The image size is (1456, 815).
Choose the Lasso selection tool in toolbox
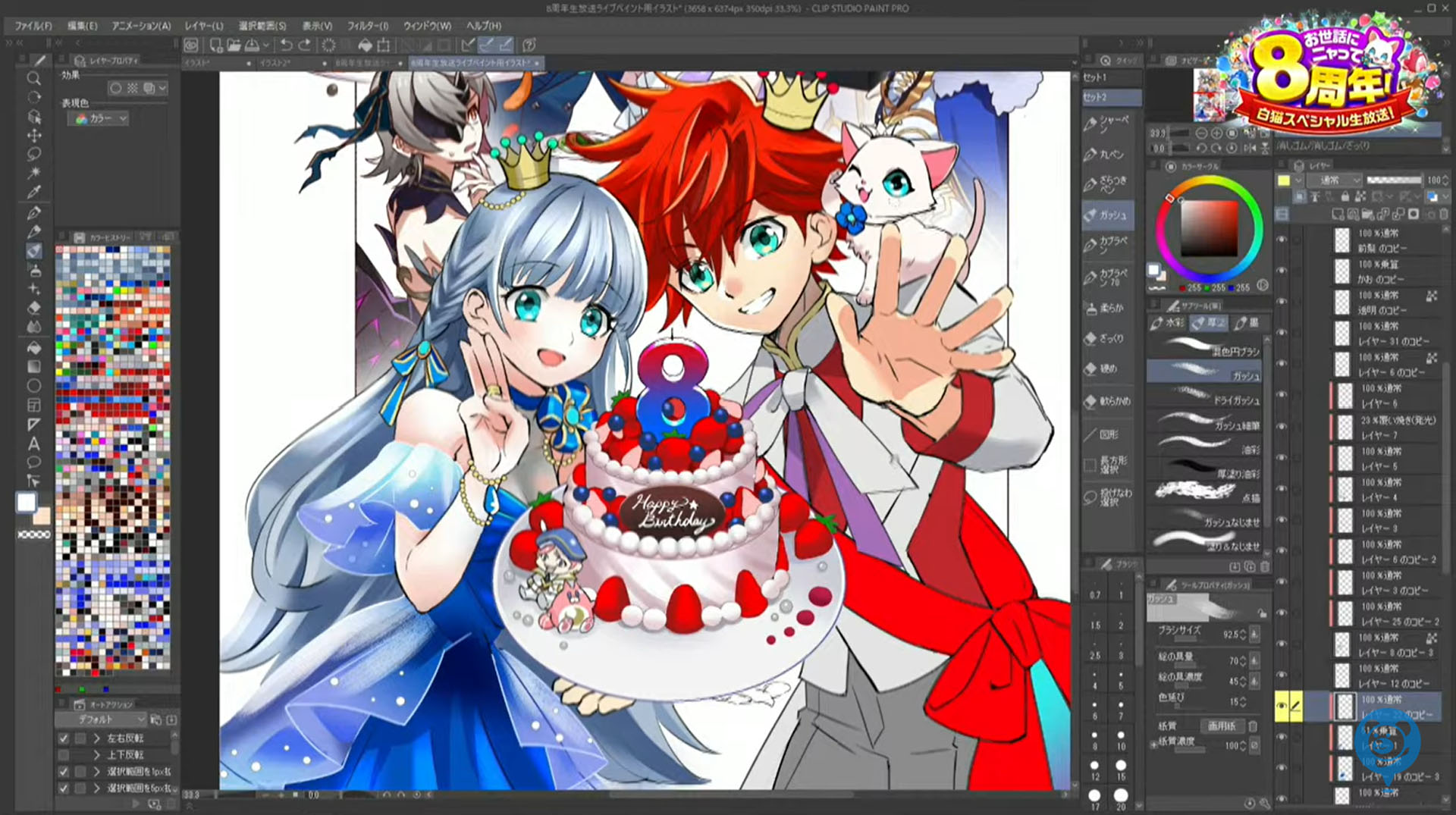click(x=34, y=155)
